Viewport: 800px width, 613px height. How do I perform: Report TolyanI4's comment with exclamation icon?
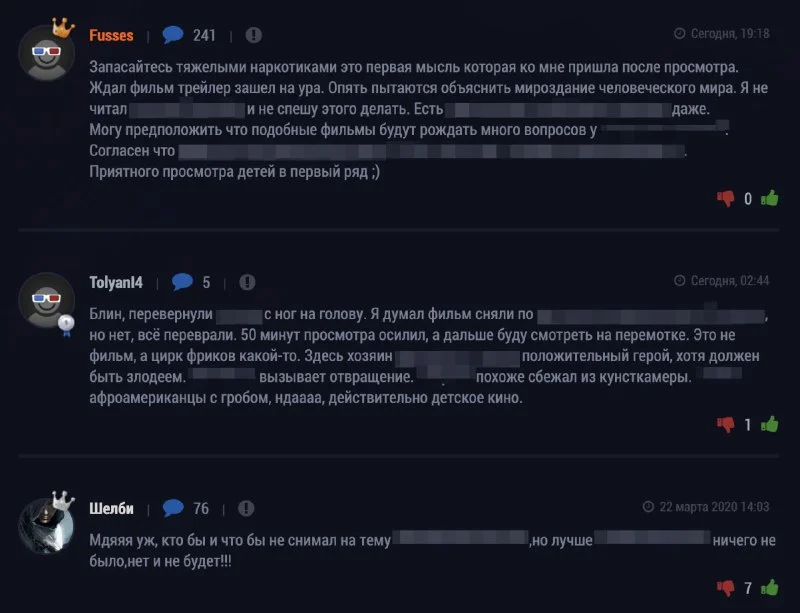coord(248,282)
